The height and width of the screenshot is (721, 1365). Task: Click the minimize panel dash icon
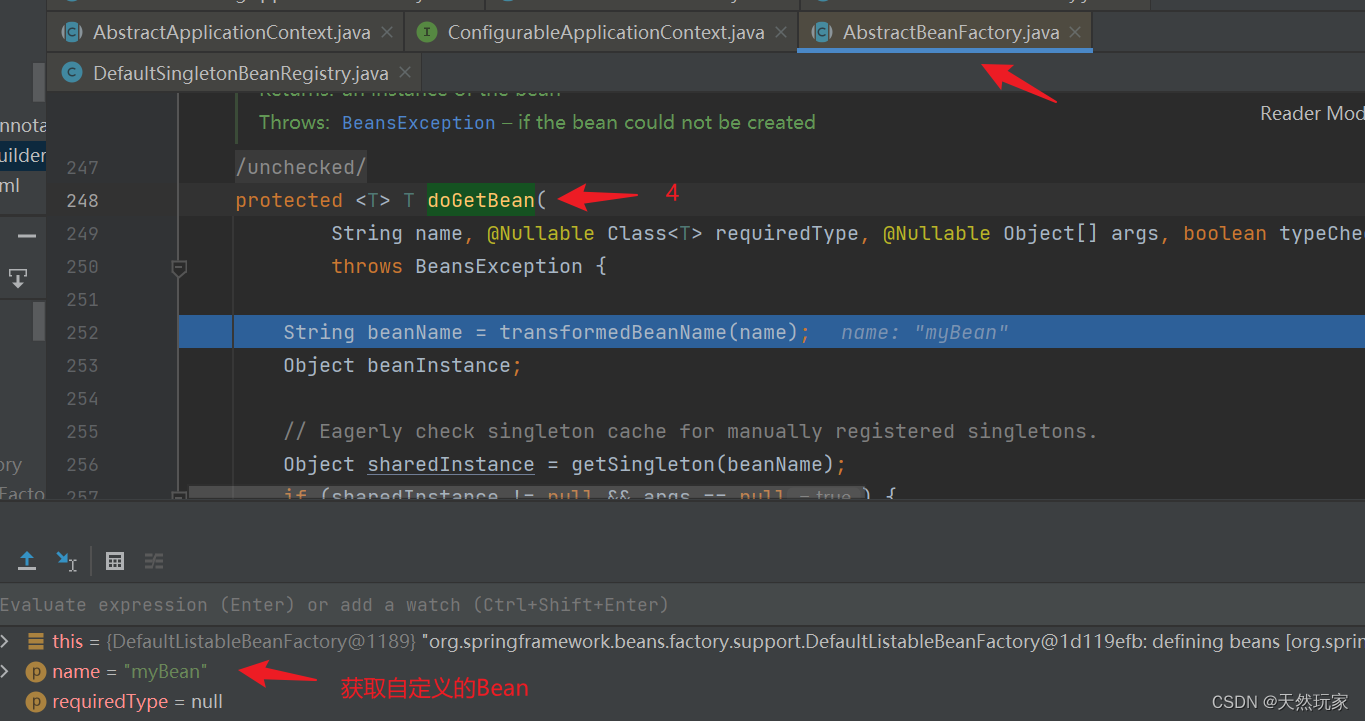pos(27,237)
